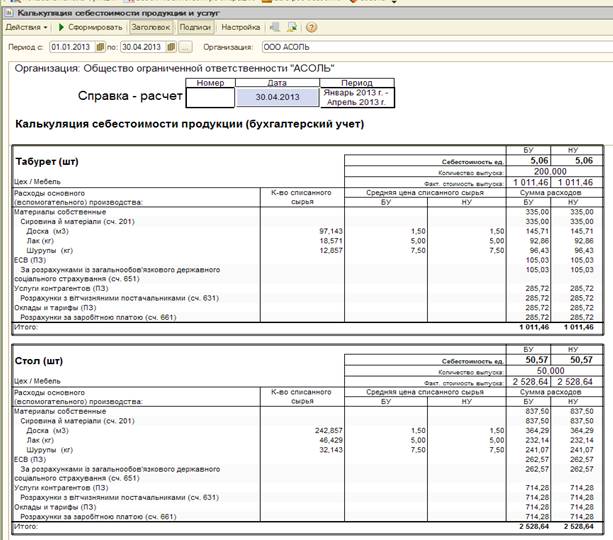Screen dimensions: 613x540
Task: Edit the period end date field 30.04.2013
Action: click(143, 47)
